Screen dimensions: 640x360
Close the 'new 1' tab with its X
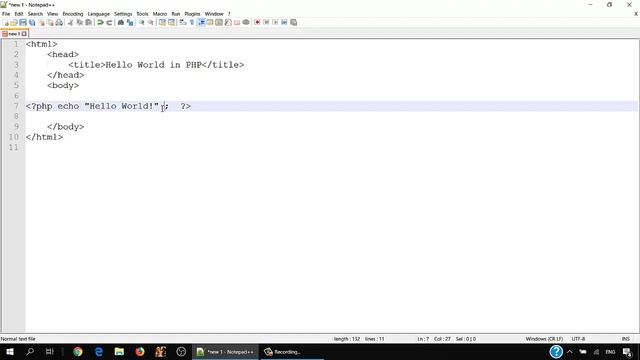point(24,34)
